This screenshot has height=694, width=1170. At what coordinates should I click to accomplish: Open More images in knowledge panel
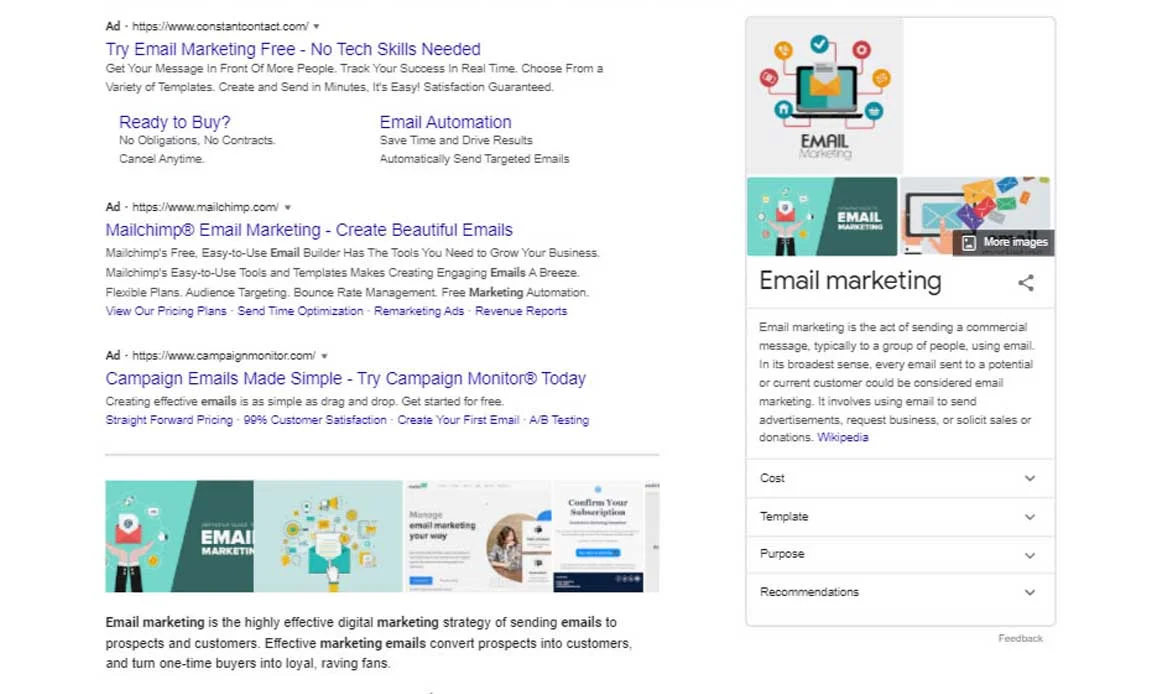pos(1005,242)
